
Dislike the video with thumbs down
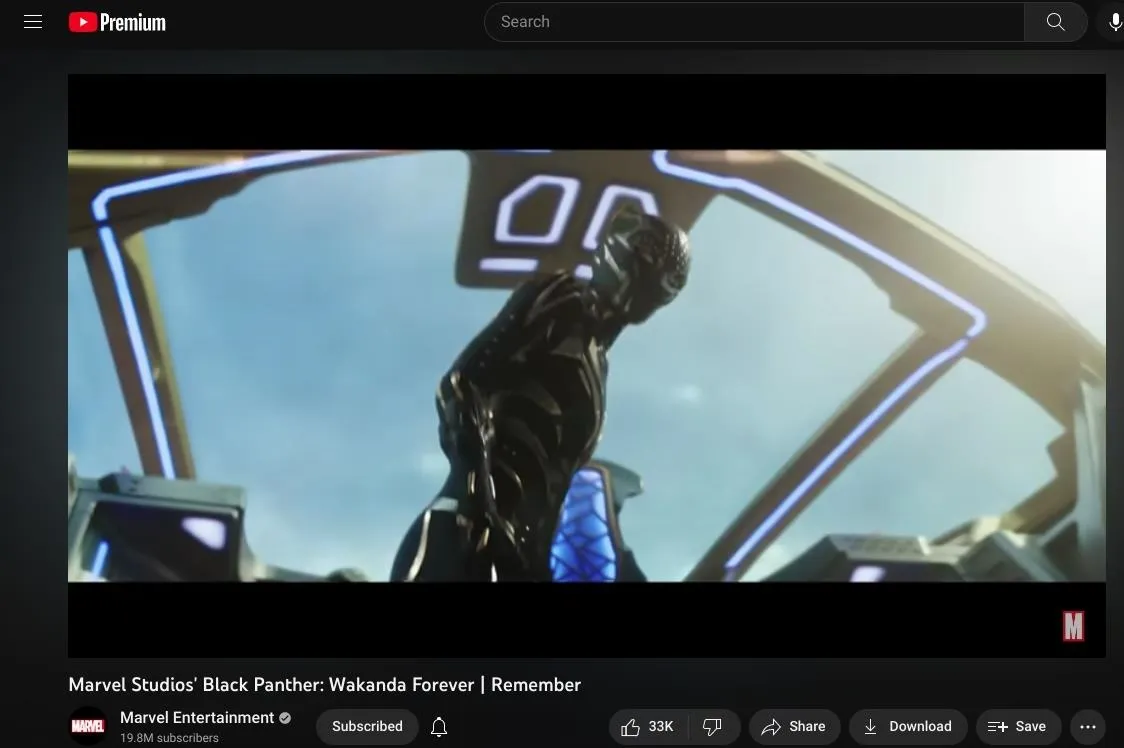click(x=713, y=726)
